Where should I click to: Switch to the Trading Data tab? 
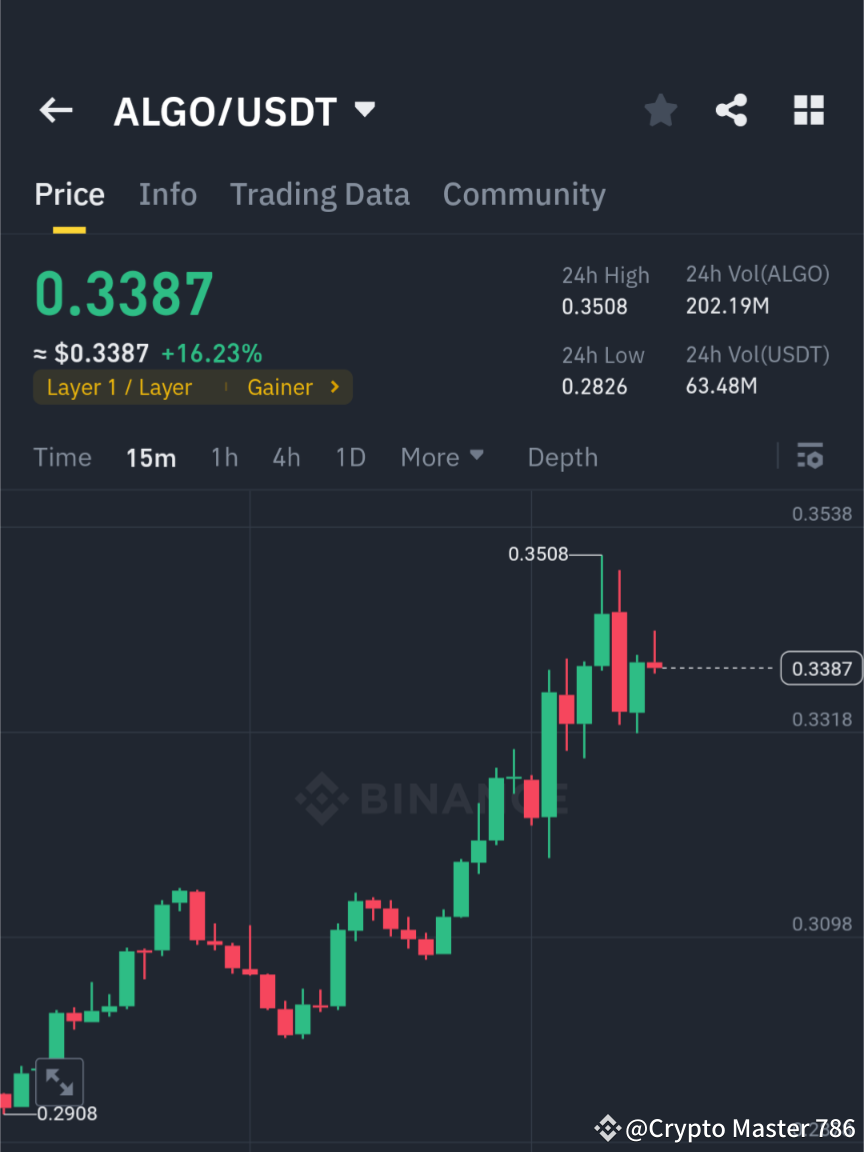320,194
